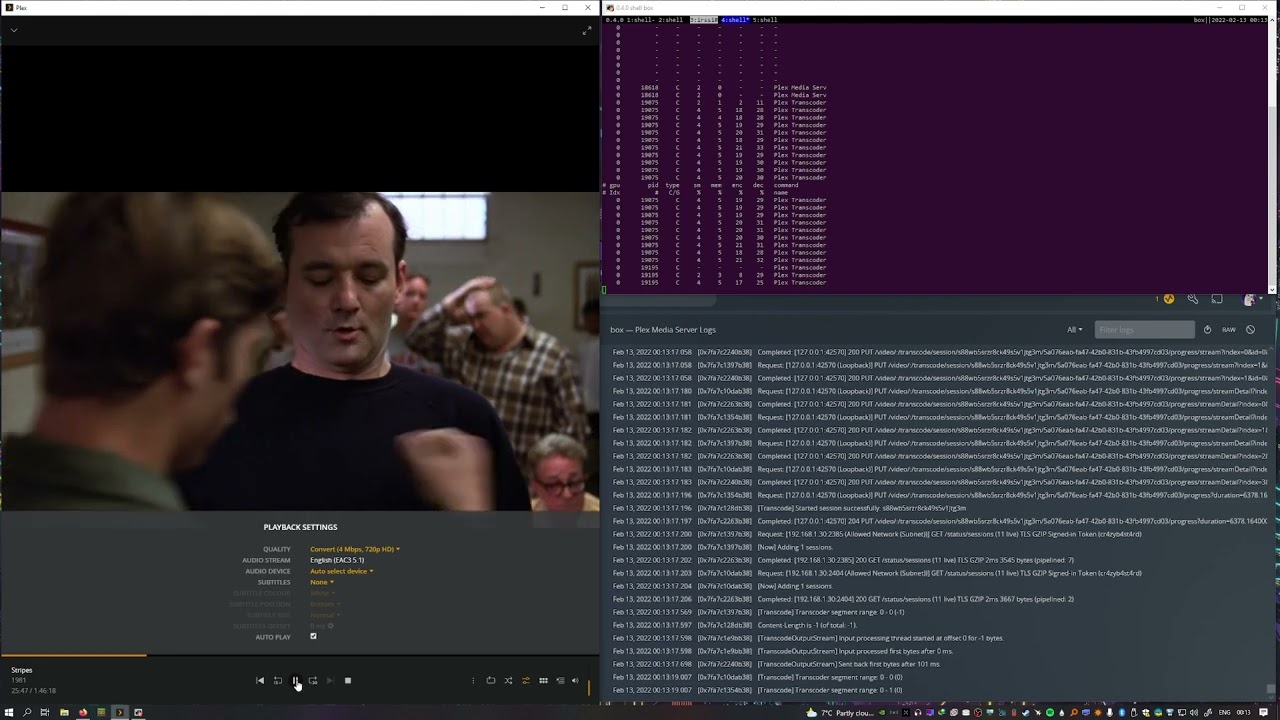Focus the Filter logs input field
Viewport: 1280px width, 720px height.
click(x=1144, y=330)
